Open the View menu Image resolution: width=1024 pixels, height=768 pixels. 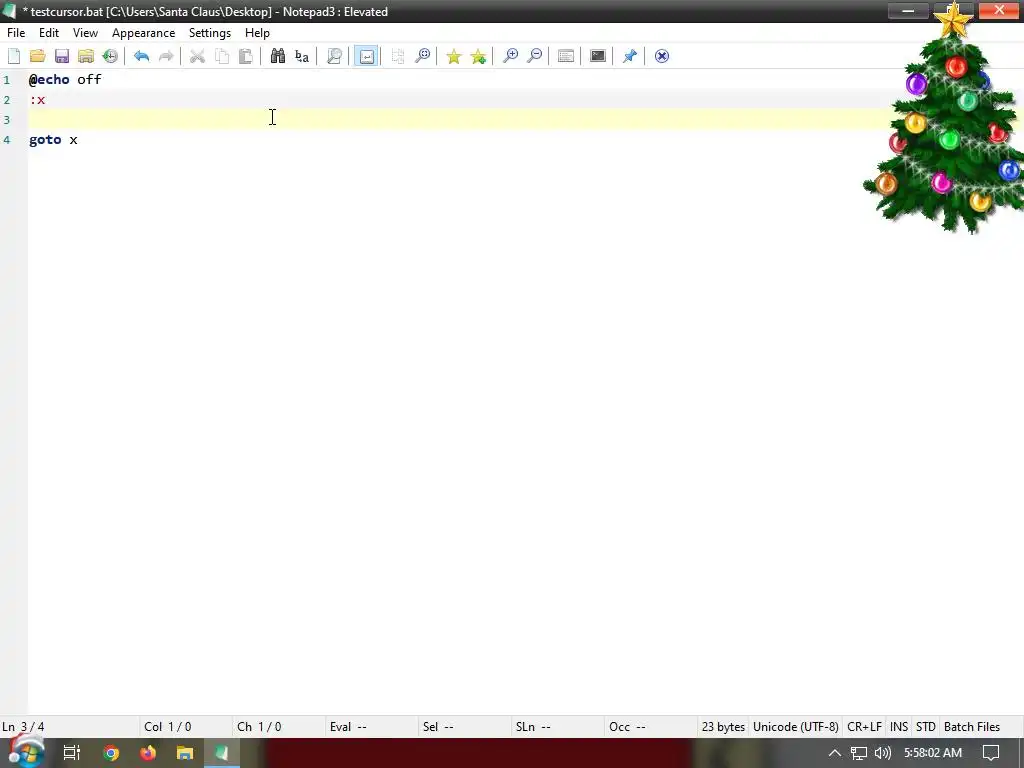[x=85, y=33]
